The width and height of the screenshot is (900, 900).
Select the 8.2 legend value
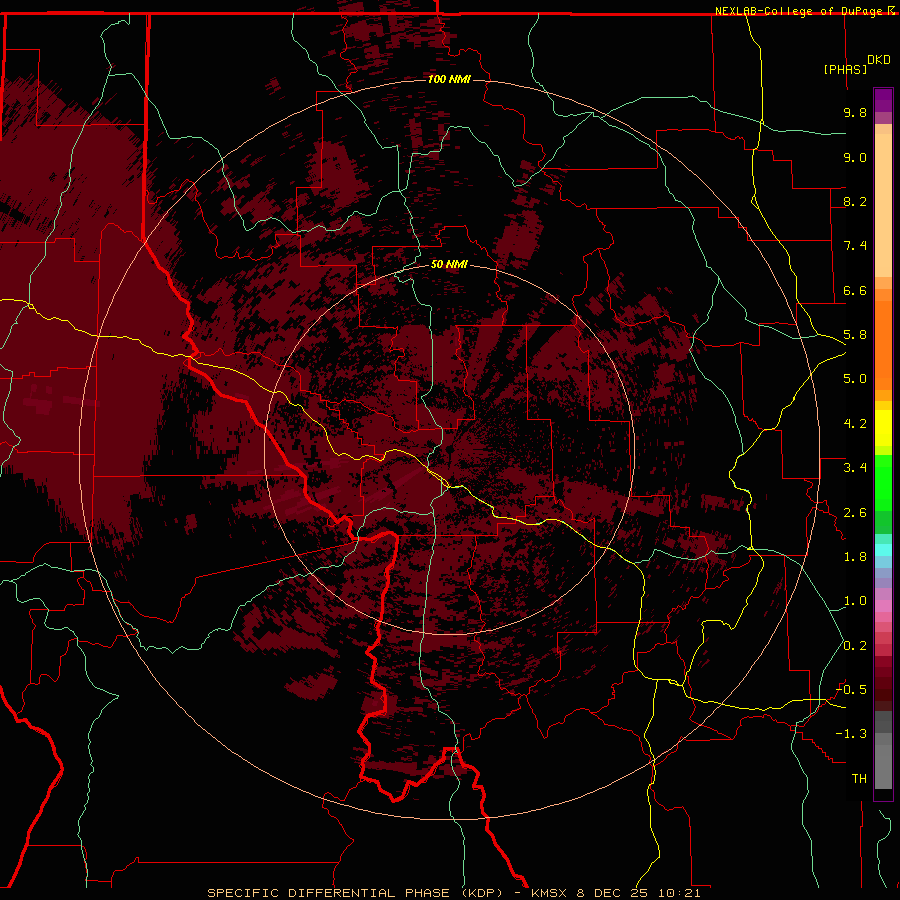click(855, 201)
